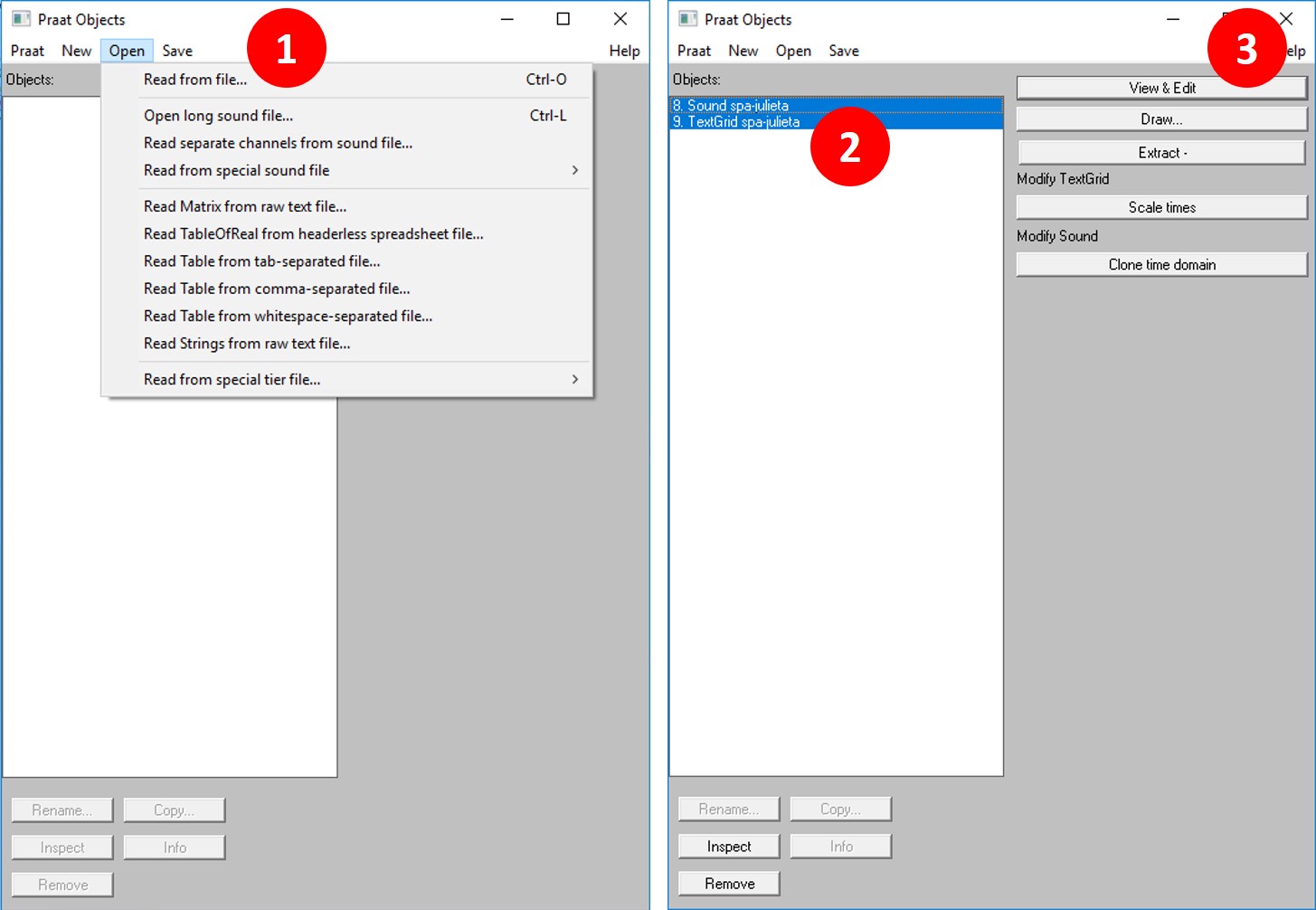Click the Scale times button
Viewport: 1316px width, 910px height.
click(x=1162, y=207)
